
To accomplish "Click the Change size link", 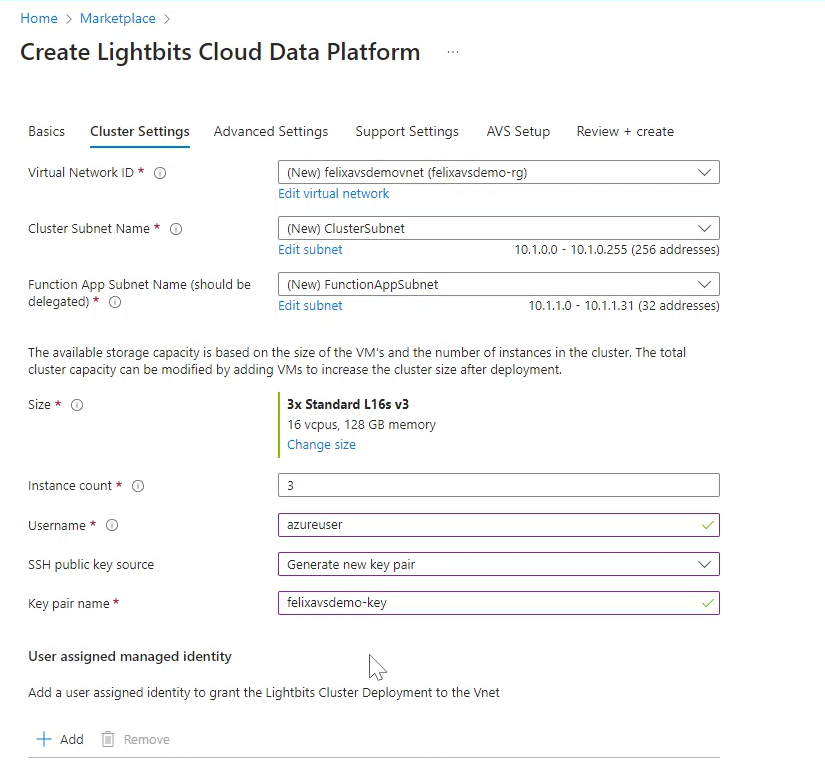I will pos(321,444).
